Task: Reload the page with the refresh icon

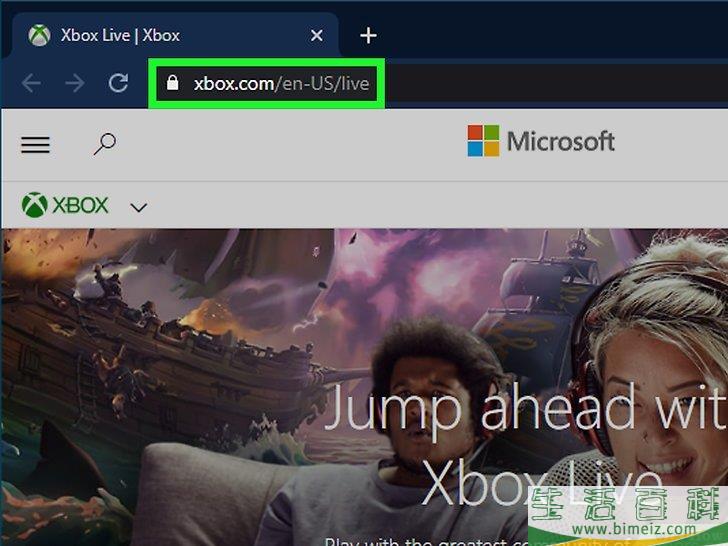Action: pyautogui.click(x=118, y=83)
